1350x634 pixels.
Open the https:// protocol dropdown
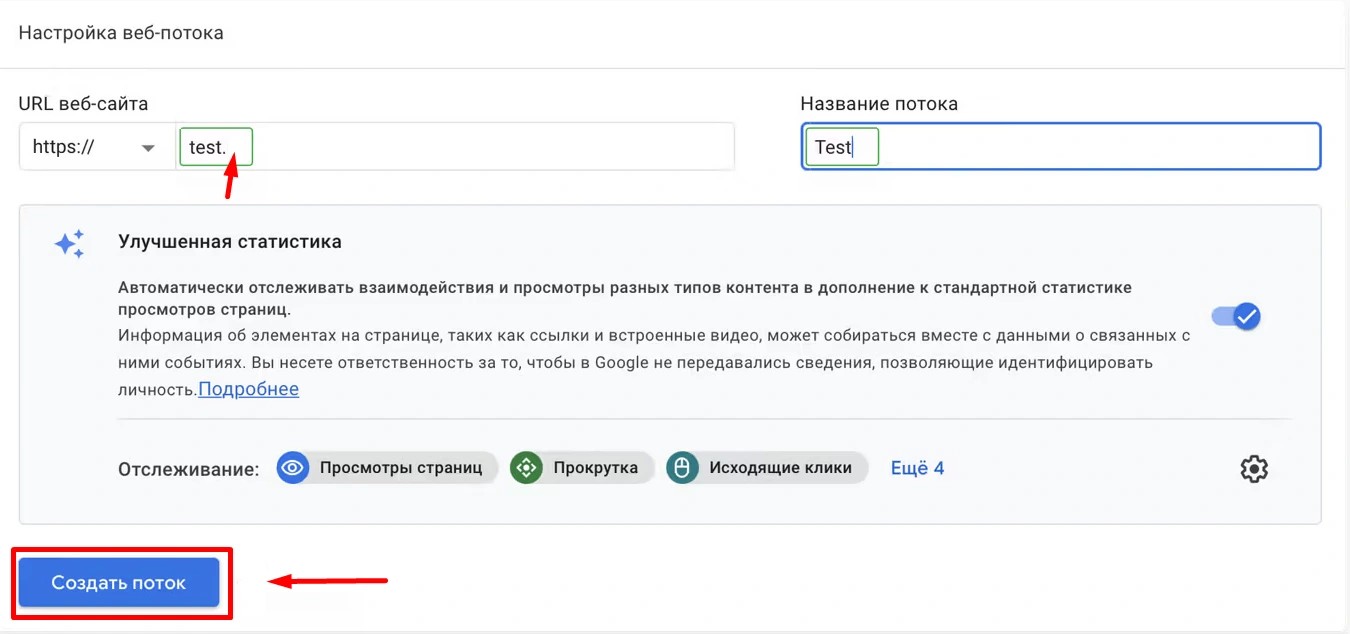[96, 147]
